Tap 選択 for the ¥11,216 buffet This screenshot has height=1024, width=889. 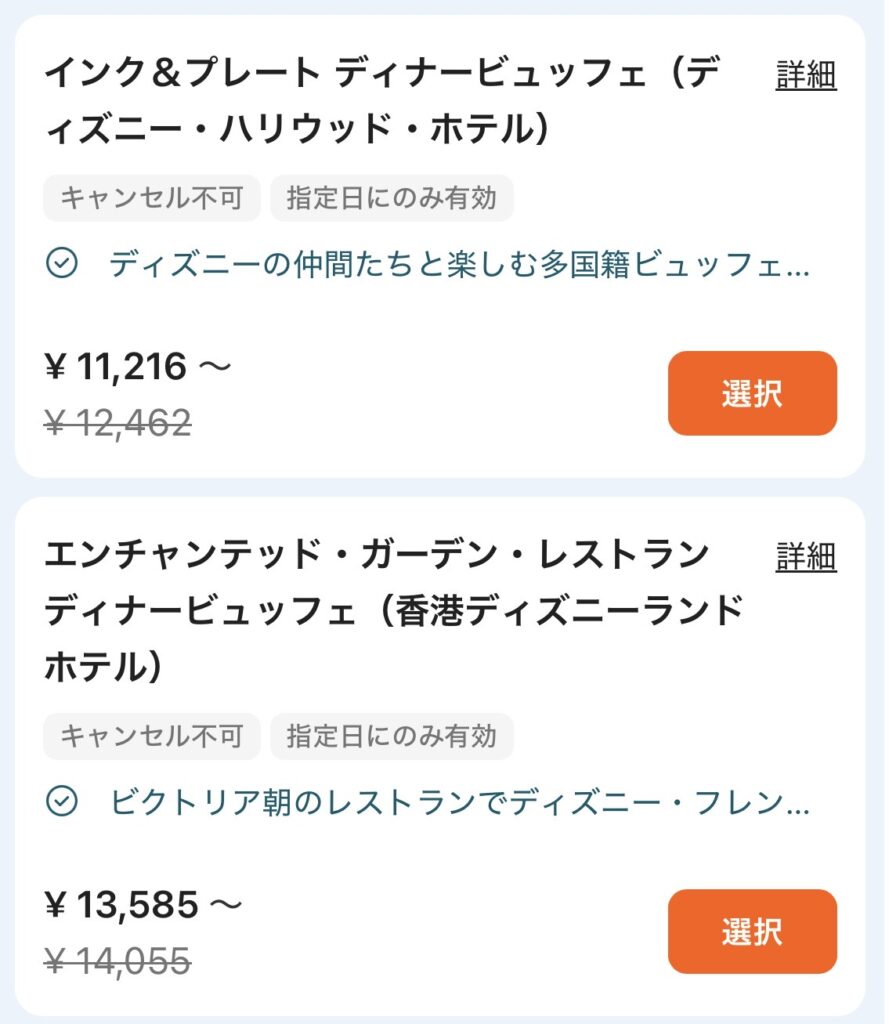(x=752, y=393)
